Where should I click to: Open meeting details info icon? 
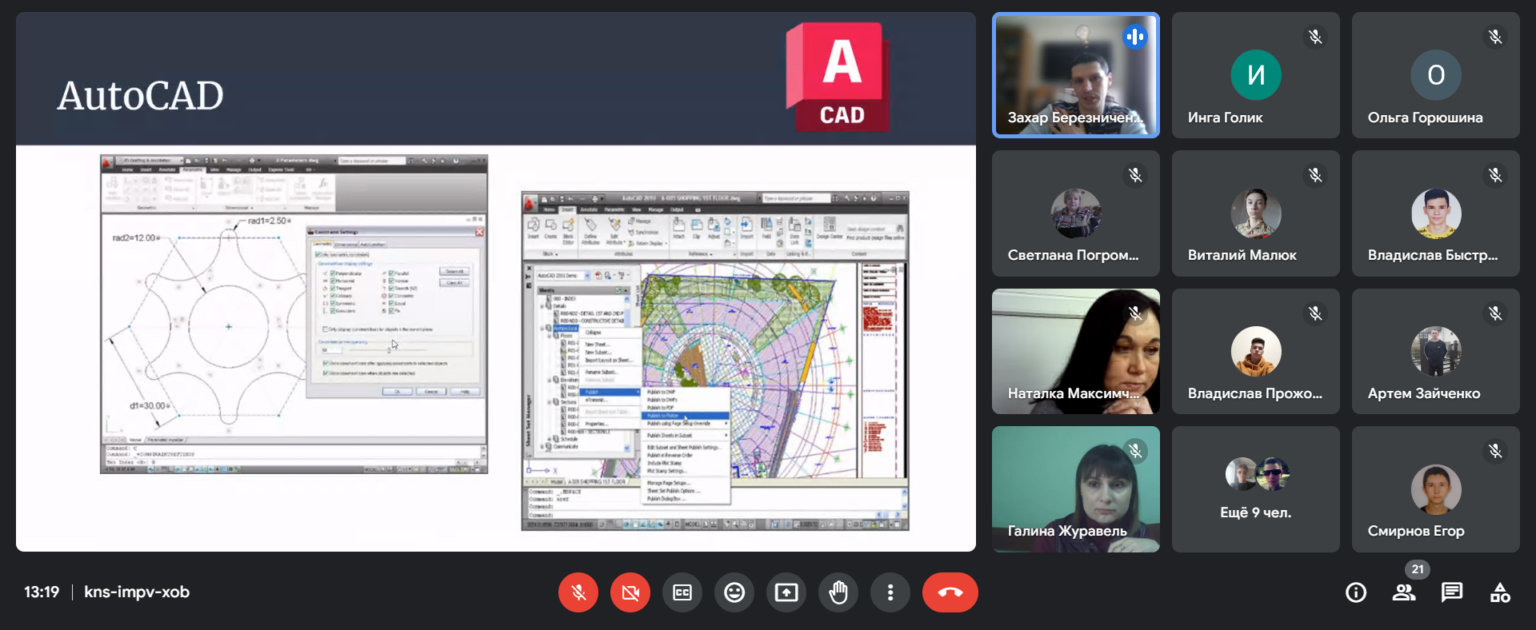click(1356, 592)
